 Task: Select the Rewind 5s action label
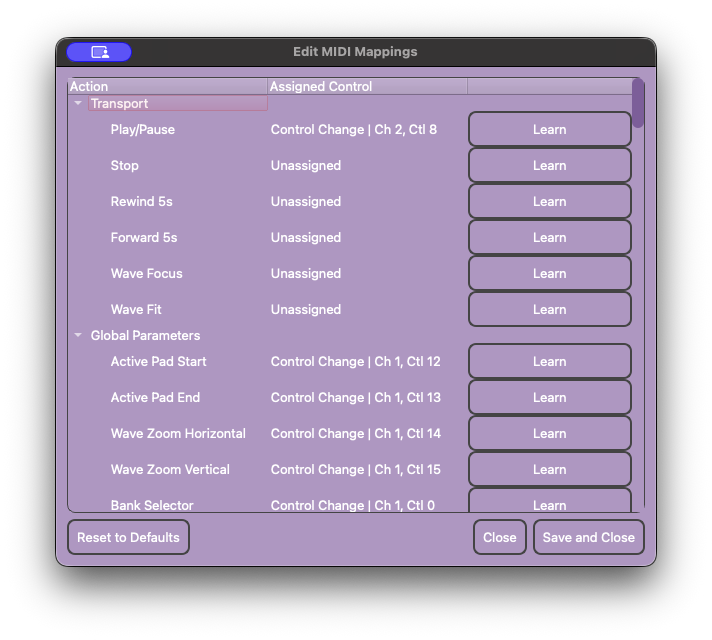142,201
